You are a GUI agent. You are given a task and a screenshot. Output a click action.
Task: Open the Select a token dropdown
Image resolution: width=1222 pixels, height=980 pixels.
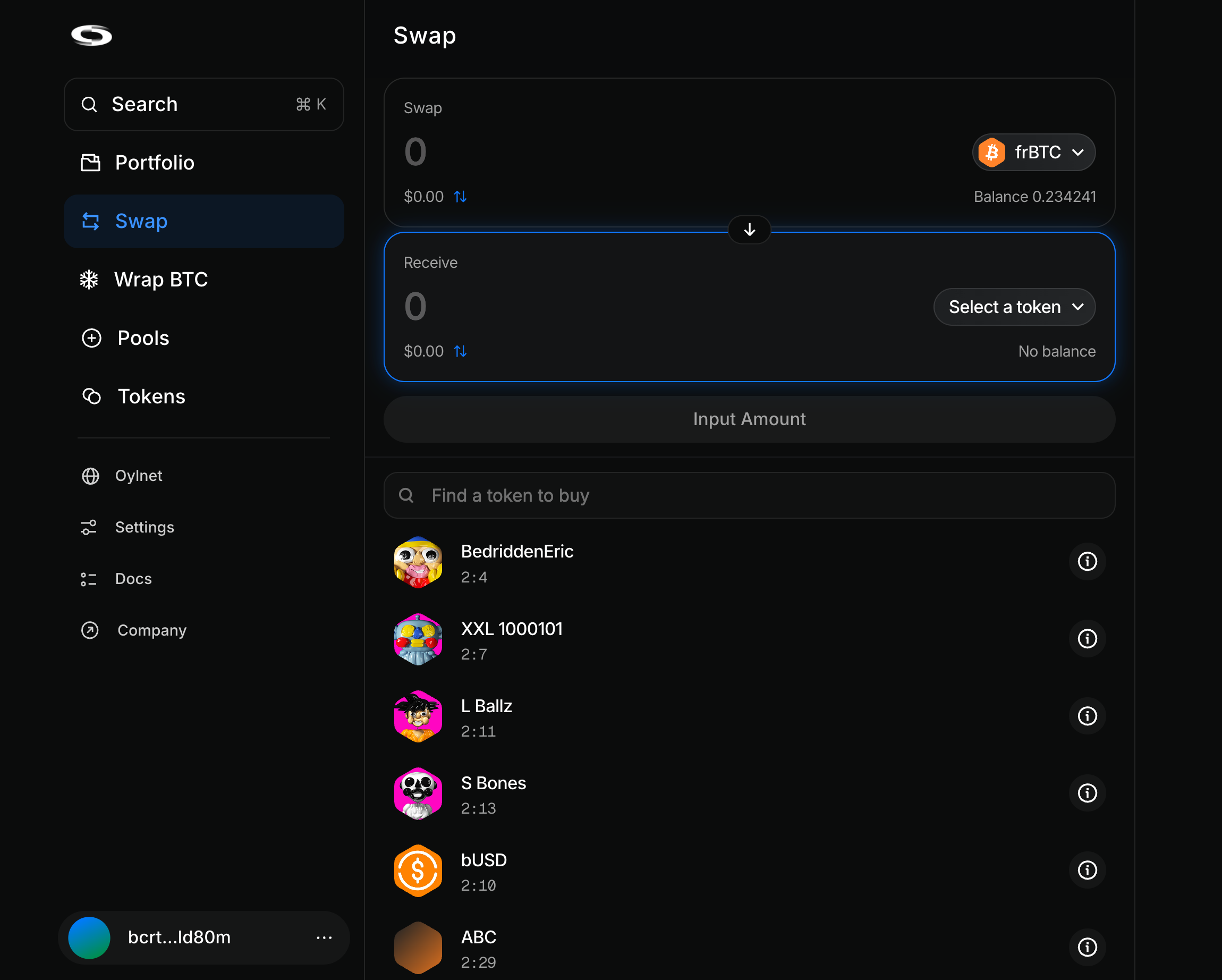point(1015,307)
